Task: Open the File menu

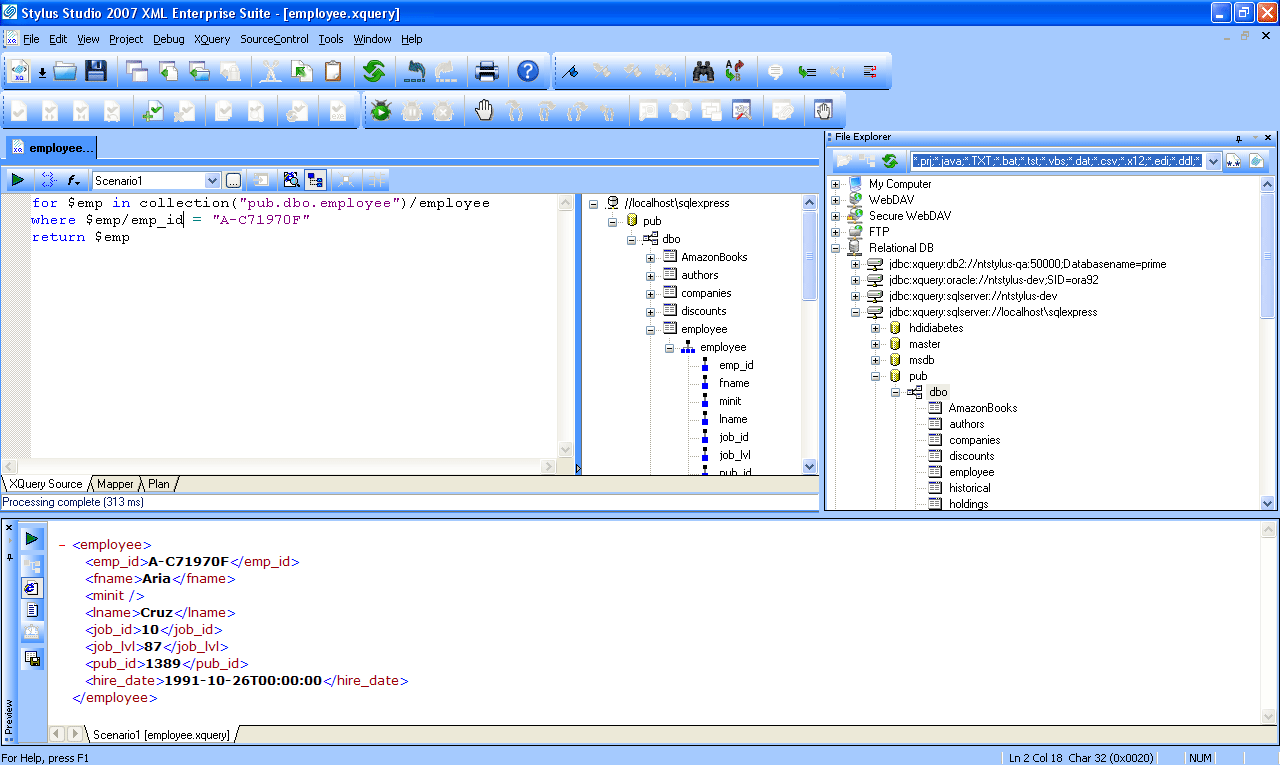Action: pos(31,39)
